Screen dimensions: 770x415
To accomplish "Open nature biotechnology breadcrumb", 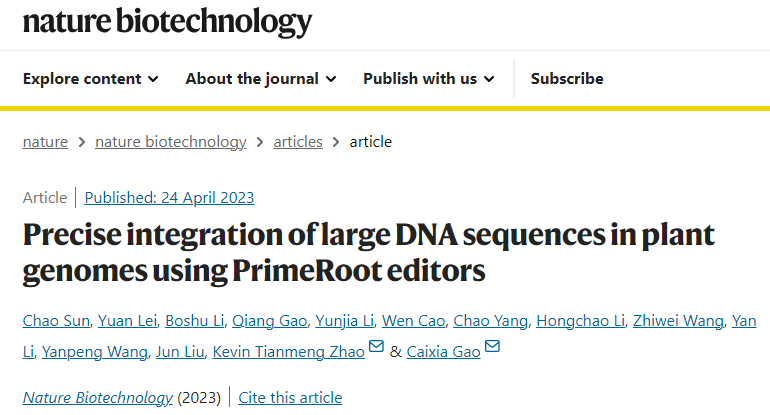I will coord(170,142).
